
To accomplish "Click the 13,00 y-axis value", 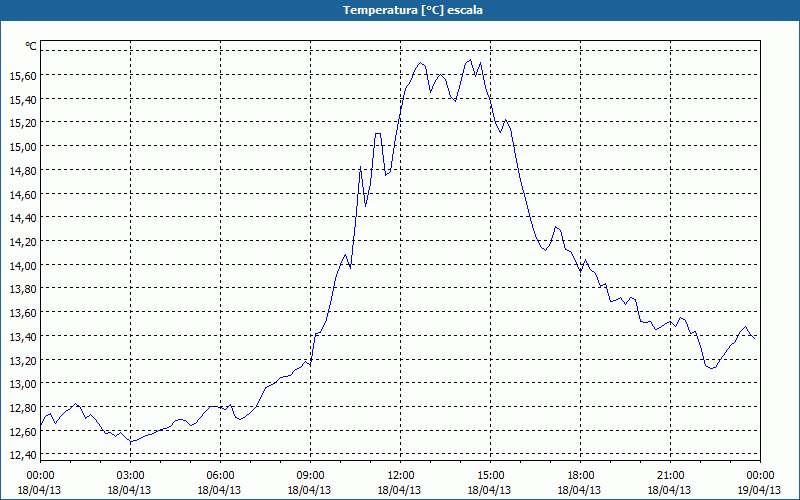I will (23, 384).
